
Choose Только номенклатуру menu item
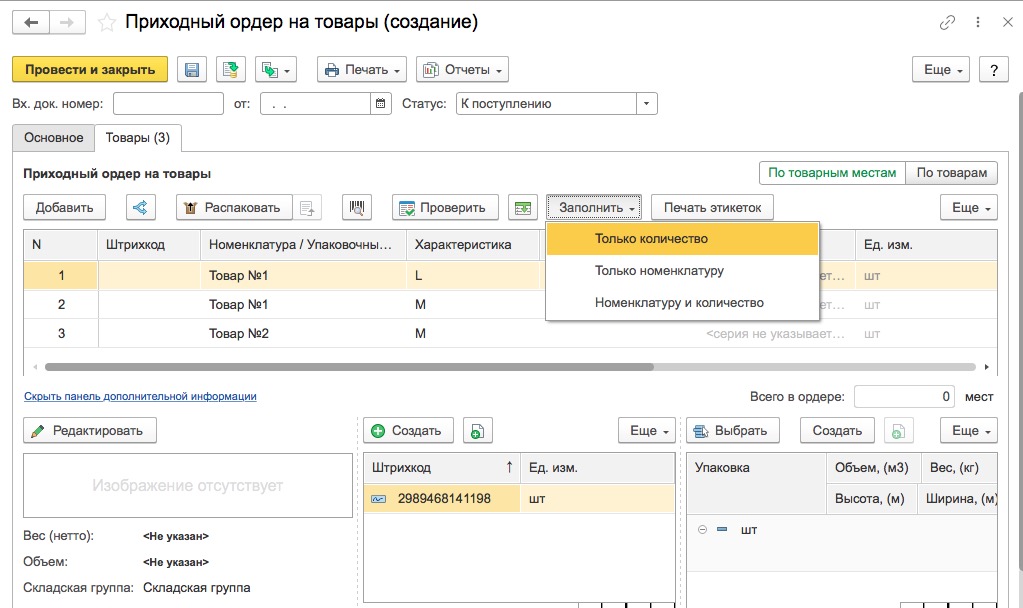[682, 271]
